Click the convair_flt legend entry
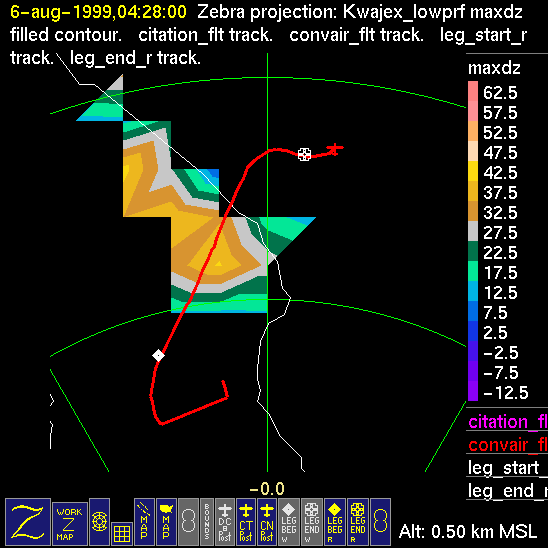Viewport: 548px width, 548px height. pyautogui.click(x=507, y=445)
